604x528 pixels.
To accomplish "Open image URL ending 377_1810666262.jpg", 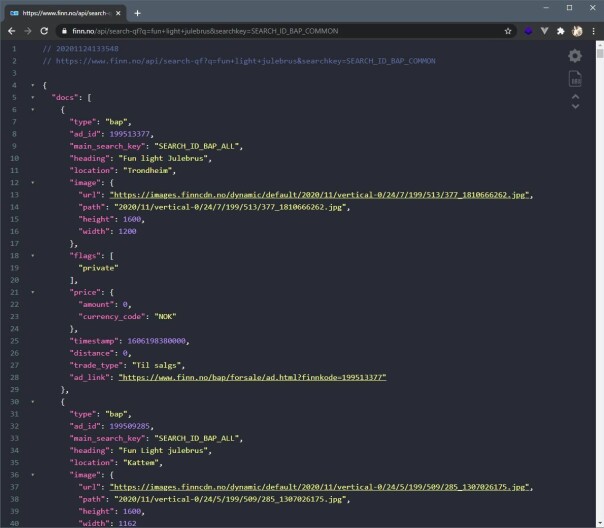I will (x=319, y=195).
